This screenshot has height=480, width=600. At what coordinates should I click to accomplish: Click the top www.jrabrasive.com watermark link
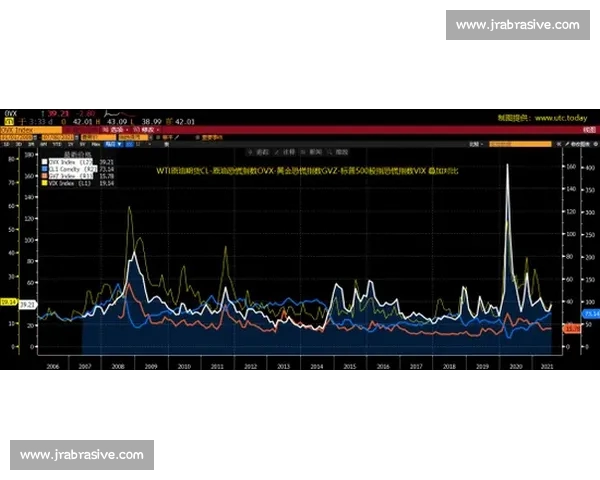pos(517,25)
